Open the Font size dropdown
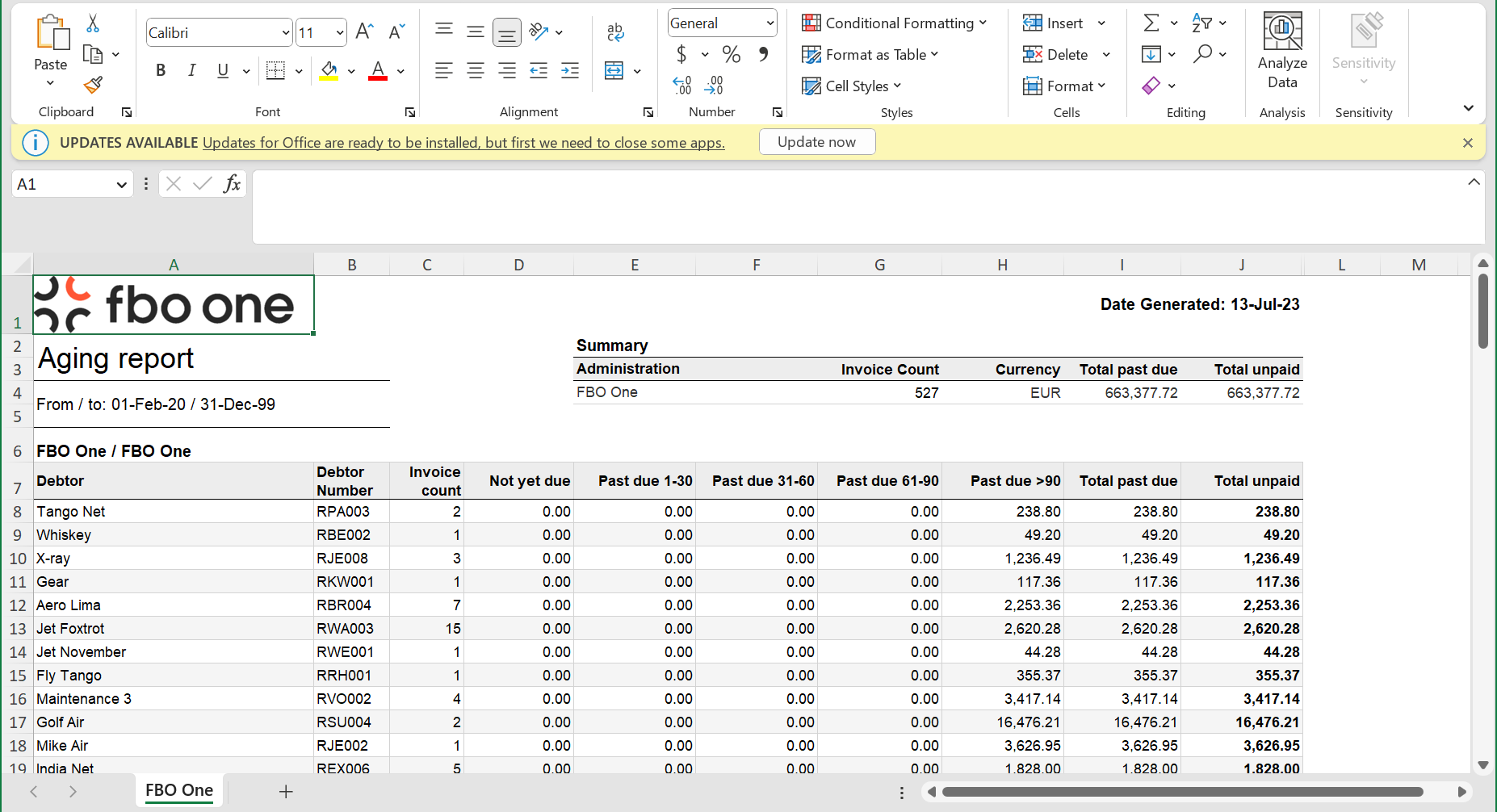This screenshot has height=812, width=1497. (x=340, y=32)
